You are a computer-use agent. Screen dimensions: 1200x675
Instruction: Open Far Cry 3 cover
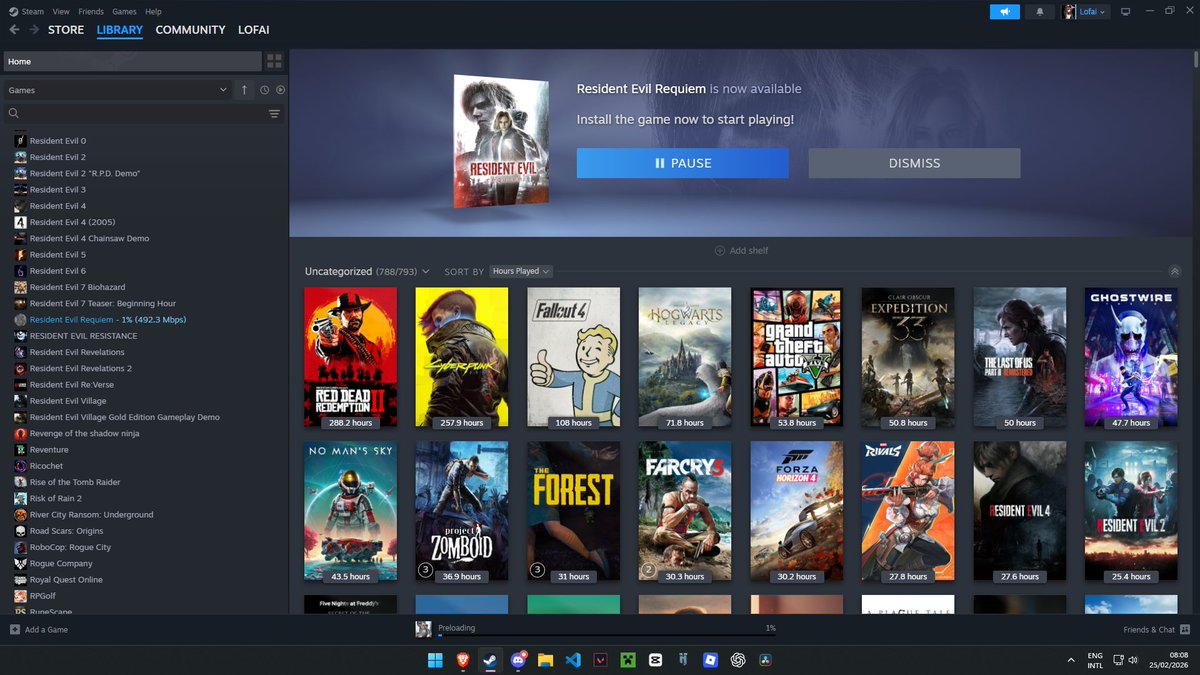pos(685,511)
